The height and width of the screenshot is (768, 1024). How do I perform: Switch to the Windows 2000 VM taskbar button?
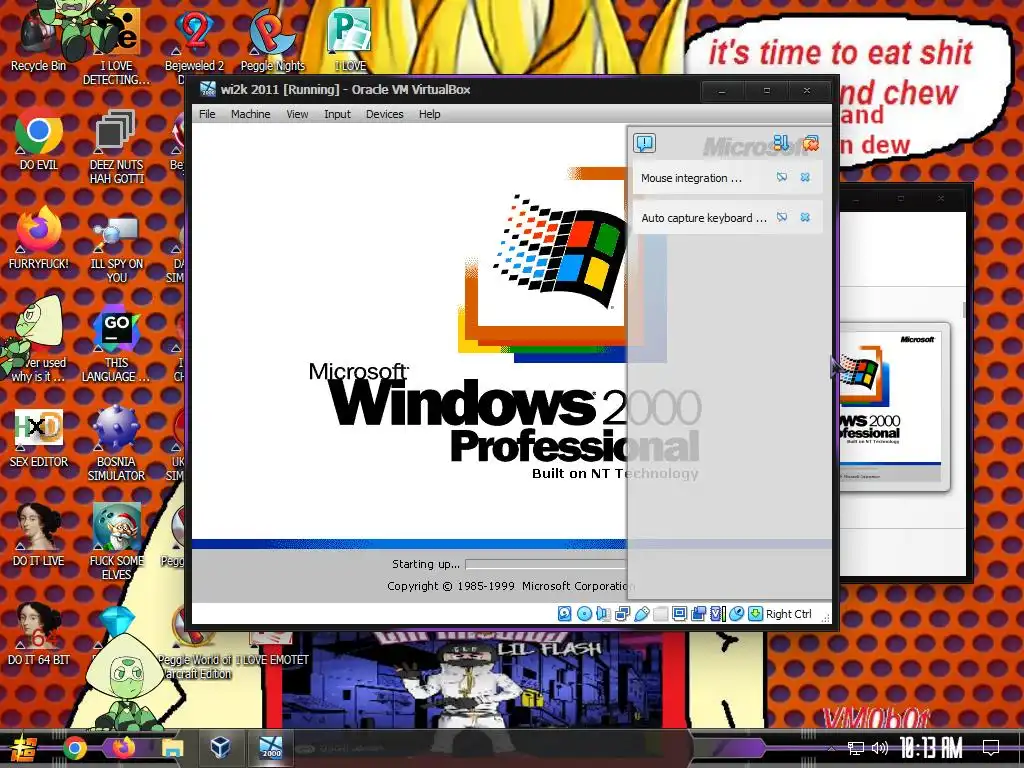(270, 747)
